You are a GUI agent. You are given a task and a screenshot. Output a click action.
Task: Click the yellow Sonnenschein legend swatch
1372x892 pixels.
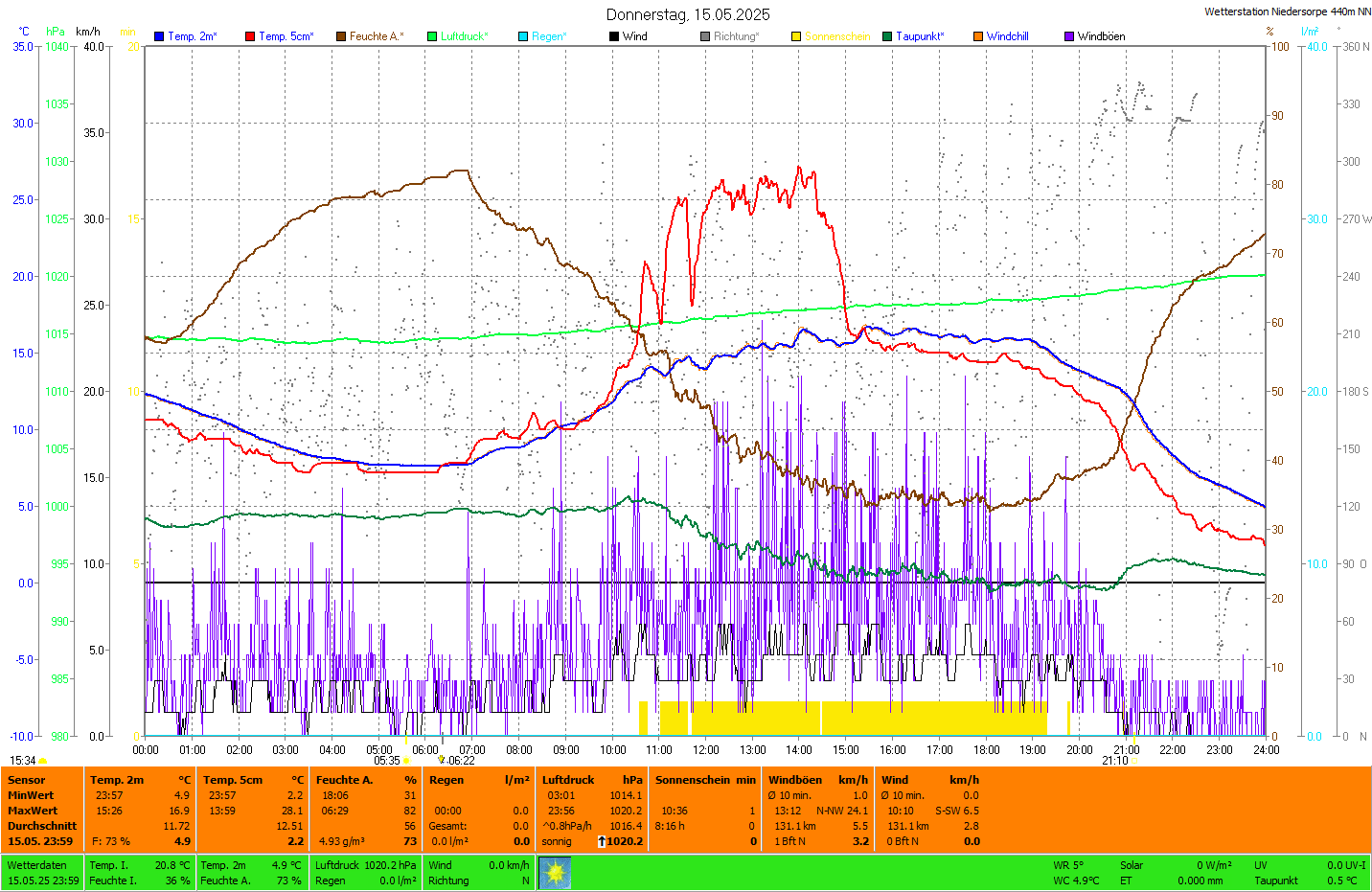796,36
